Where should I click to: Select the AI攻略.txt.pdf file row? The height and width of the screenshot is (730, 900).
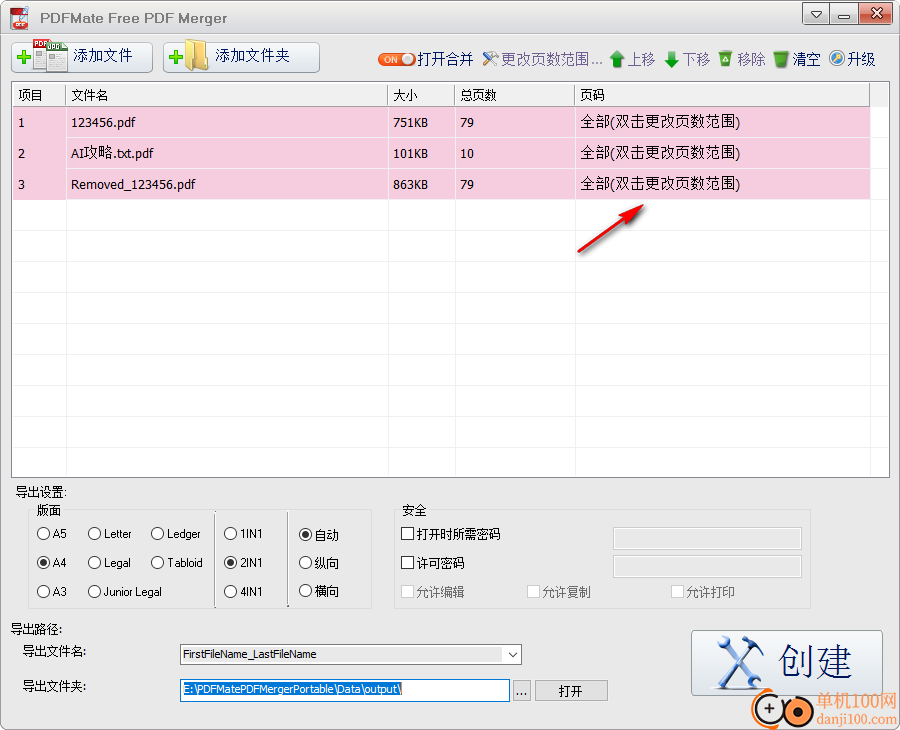point(441,153)
